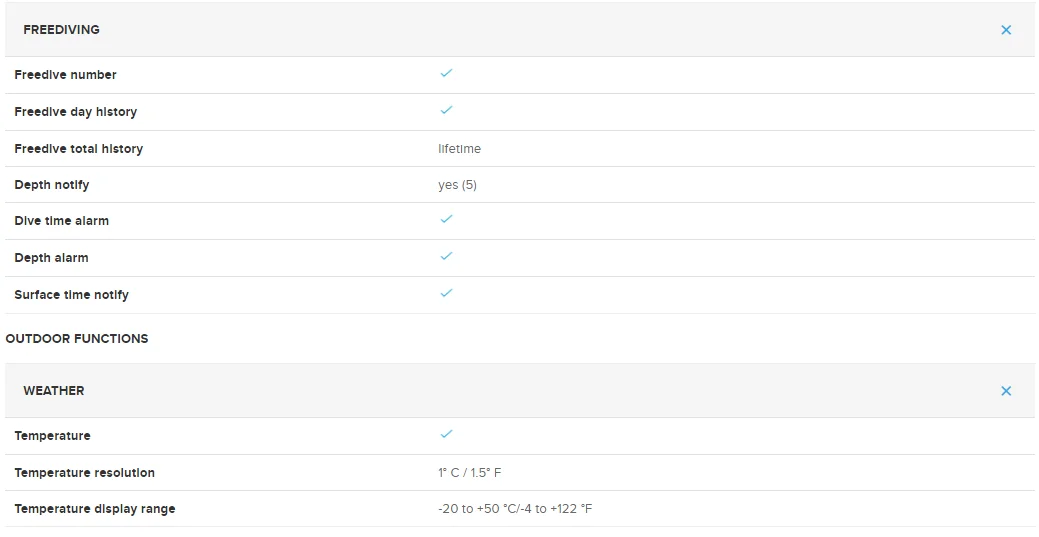The width and height of the screenshot is (1039, 537).
Task: Click the Surface time notify checkmark
Action: click(x=446, y=293)
